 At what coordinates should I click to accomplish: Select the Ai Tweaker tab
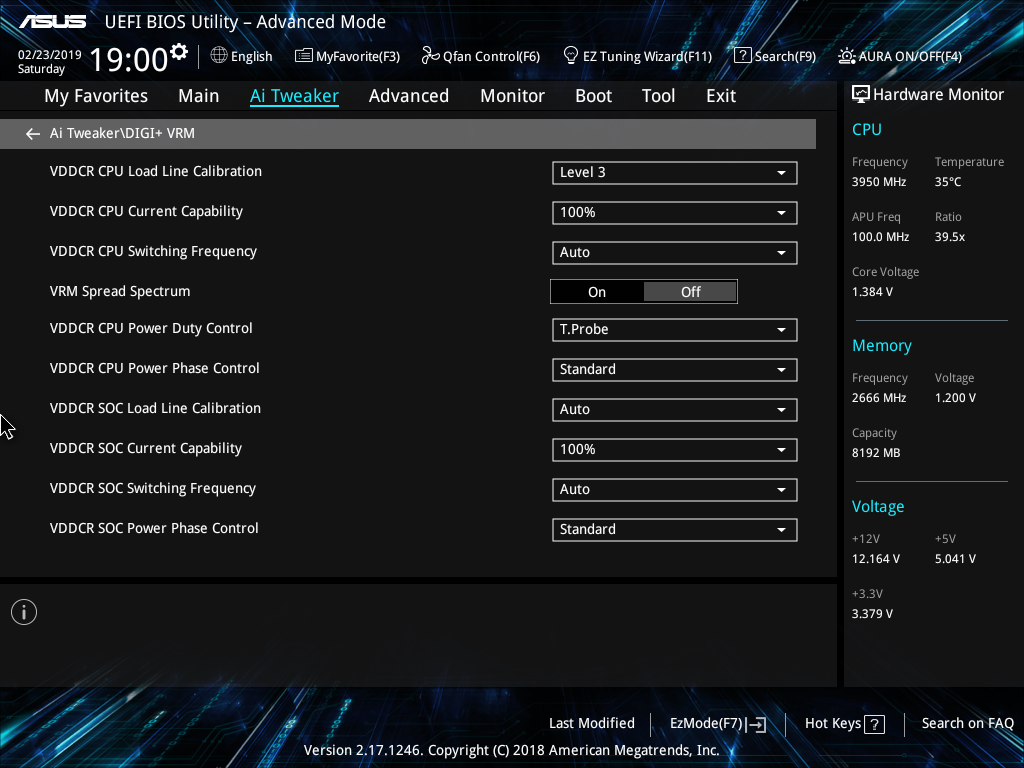point(294,96)
